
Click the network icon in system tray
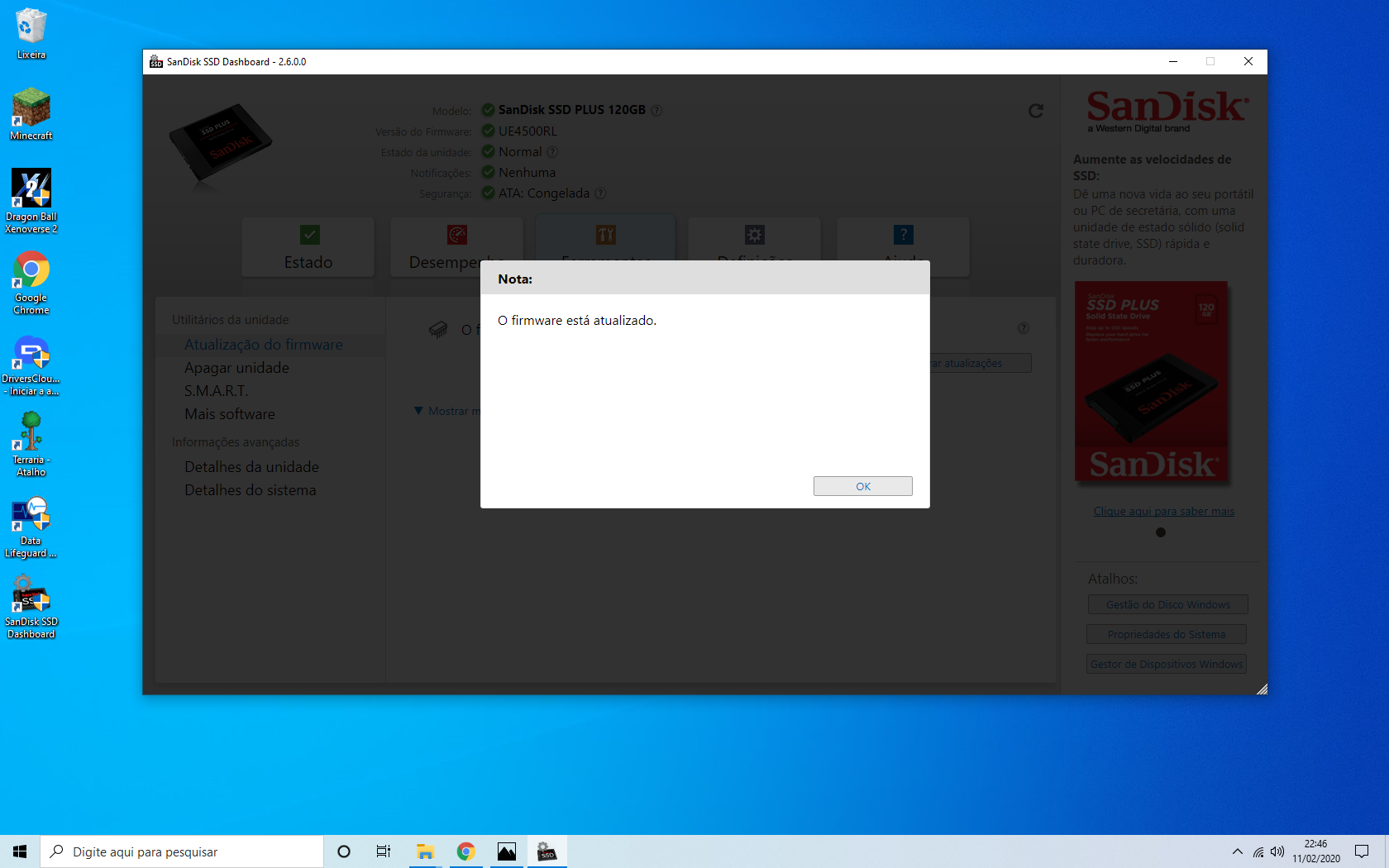click(x=1258, y=851)
